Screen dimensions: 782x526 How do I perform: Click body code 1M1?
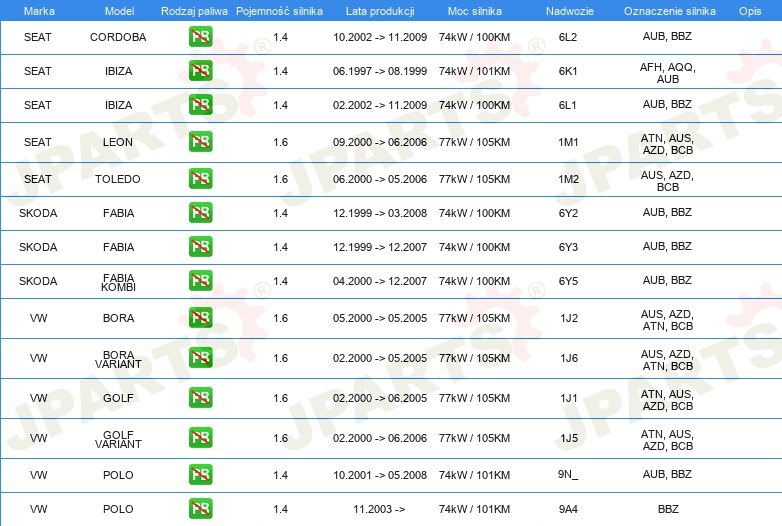(568, 142)
